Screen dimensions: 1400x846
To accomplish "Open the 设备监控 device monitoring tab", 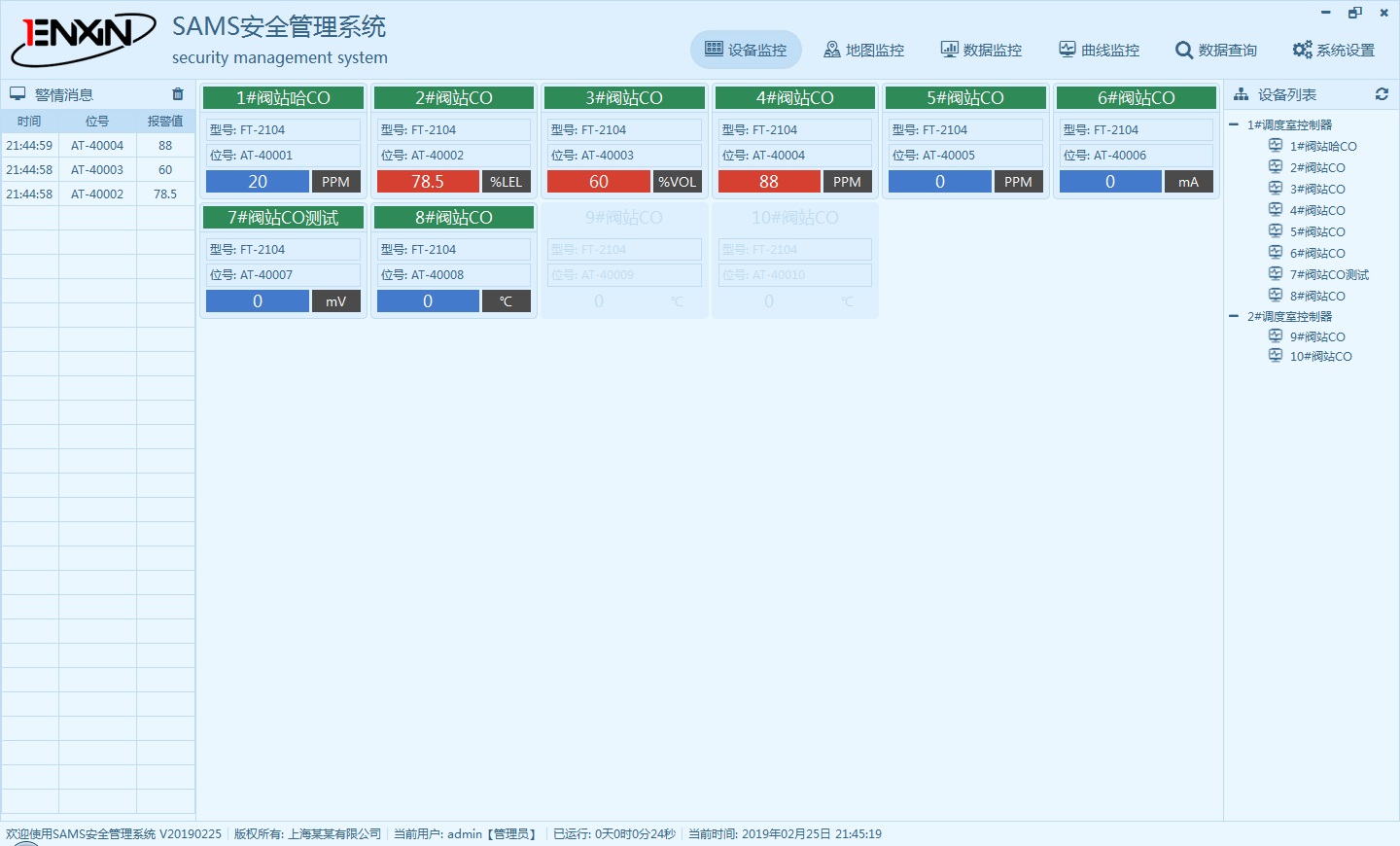I will click(x=746, y=50).
